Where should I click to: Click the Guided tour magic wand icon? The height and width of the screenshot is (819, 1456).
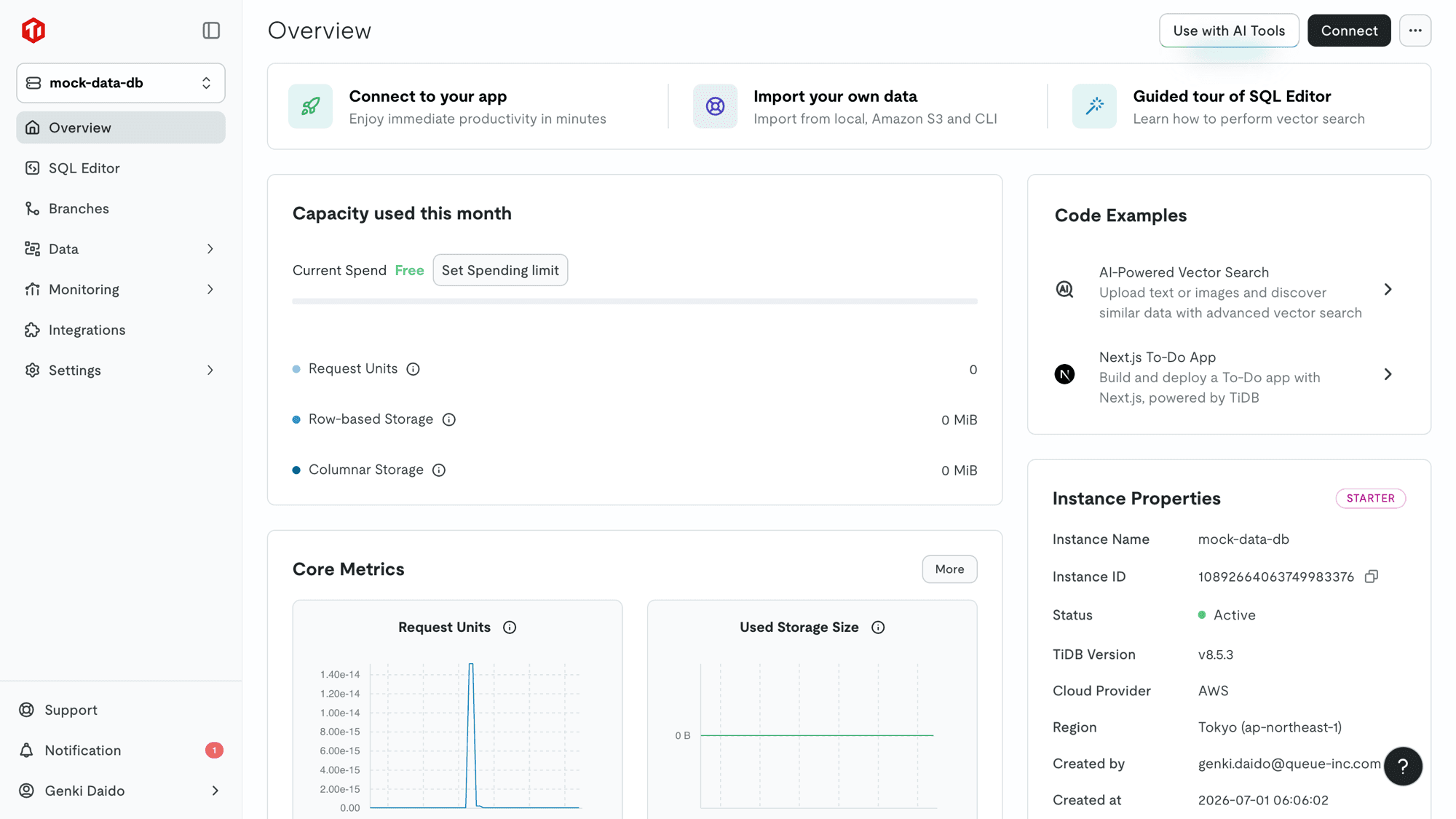click(1094, 106)
